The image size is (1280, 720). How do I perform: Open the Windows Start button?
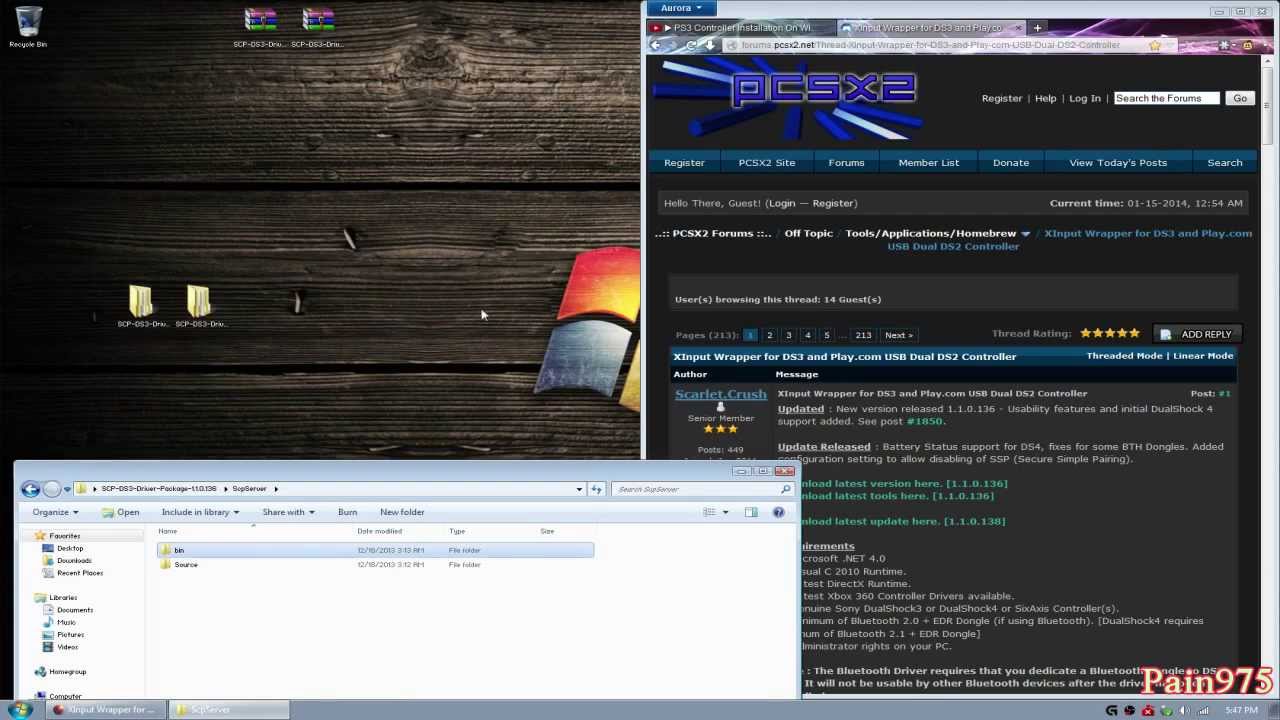[x=20, y=710]
